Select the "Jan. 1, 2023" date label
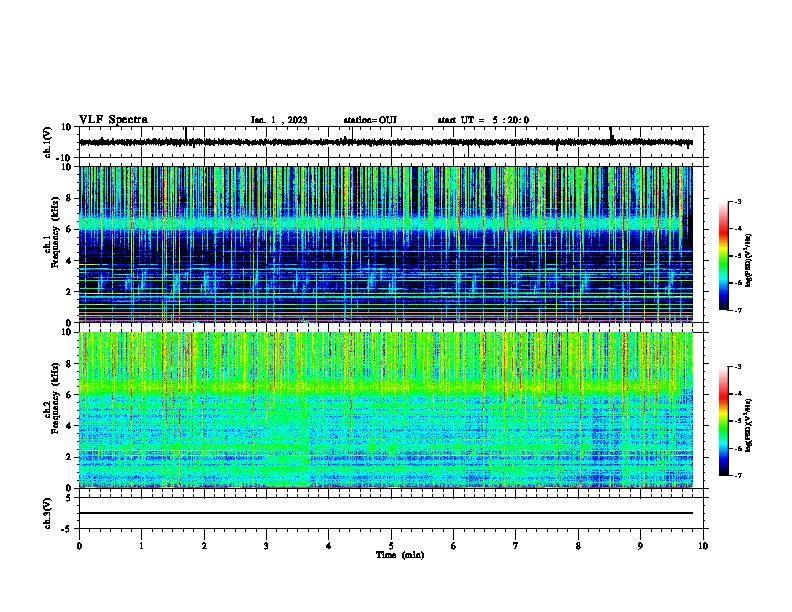792x612 pixels. tap(279, 120)
